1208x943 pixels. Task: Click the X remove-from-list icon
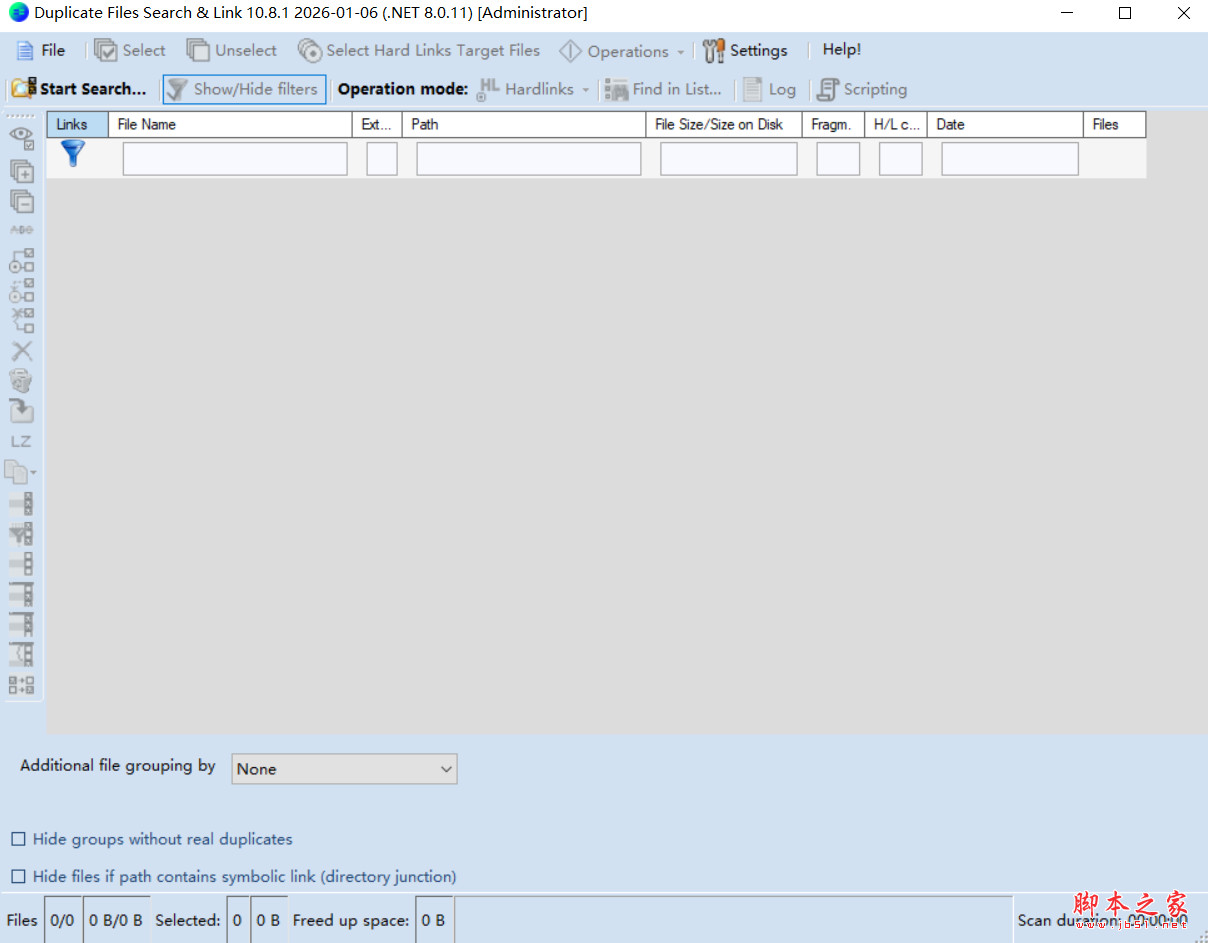[22, 351]
